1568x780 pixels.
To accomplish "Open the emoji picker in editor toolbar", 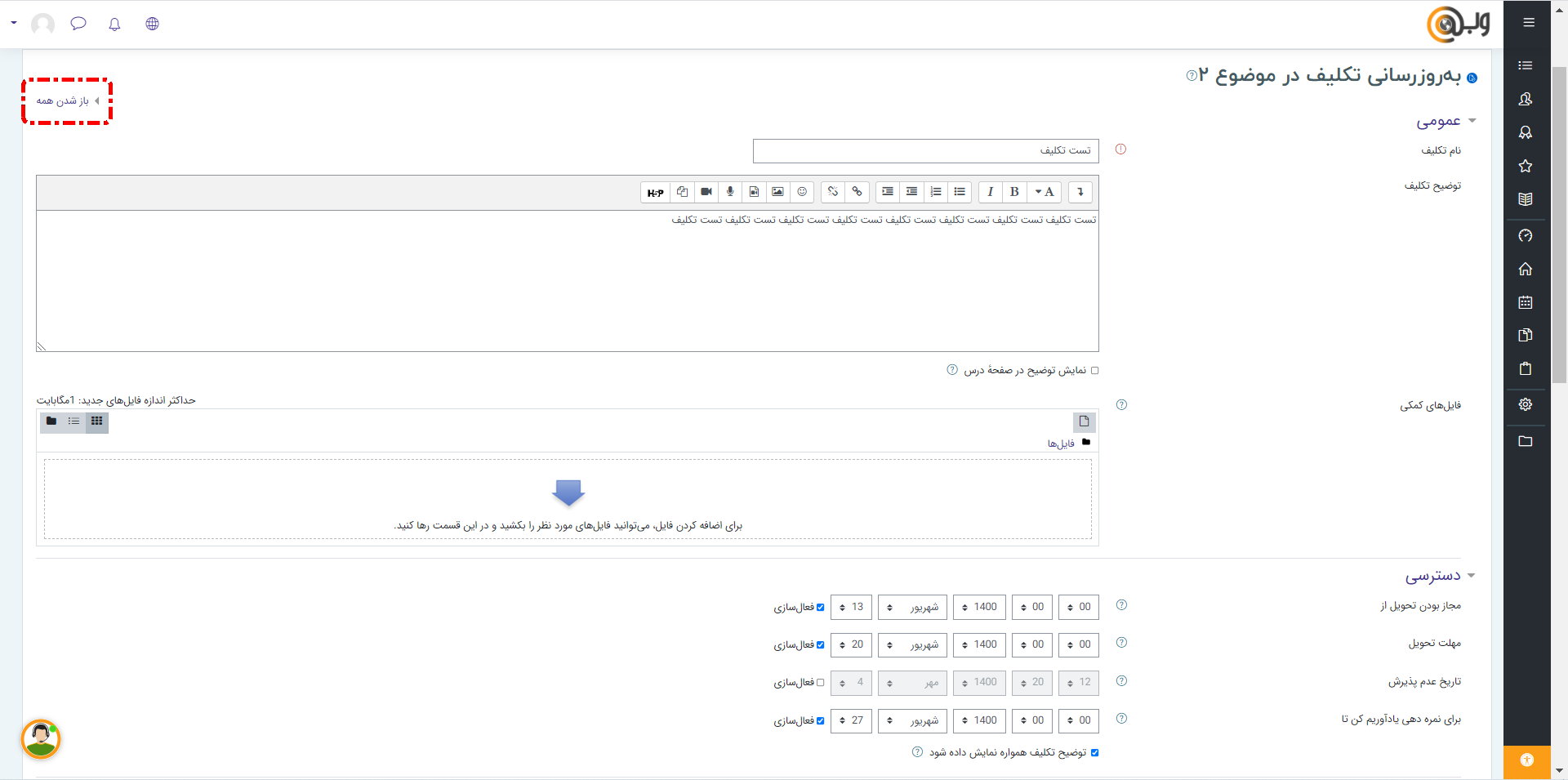I will point(802,192).
